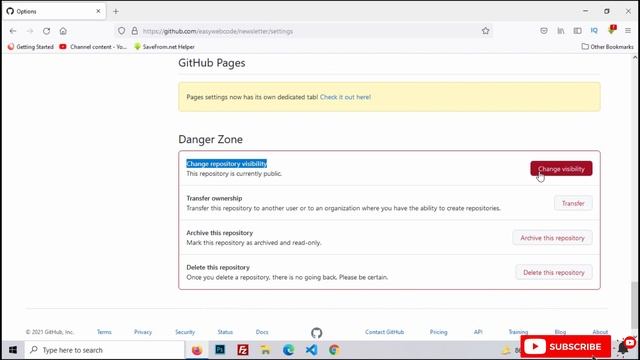Viewport: 640px width, 360px height.
Task: Open the Docs footer link
Action: click(x=262, y=332)
